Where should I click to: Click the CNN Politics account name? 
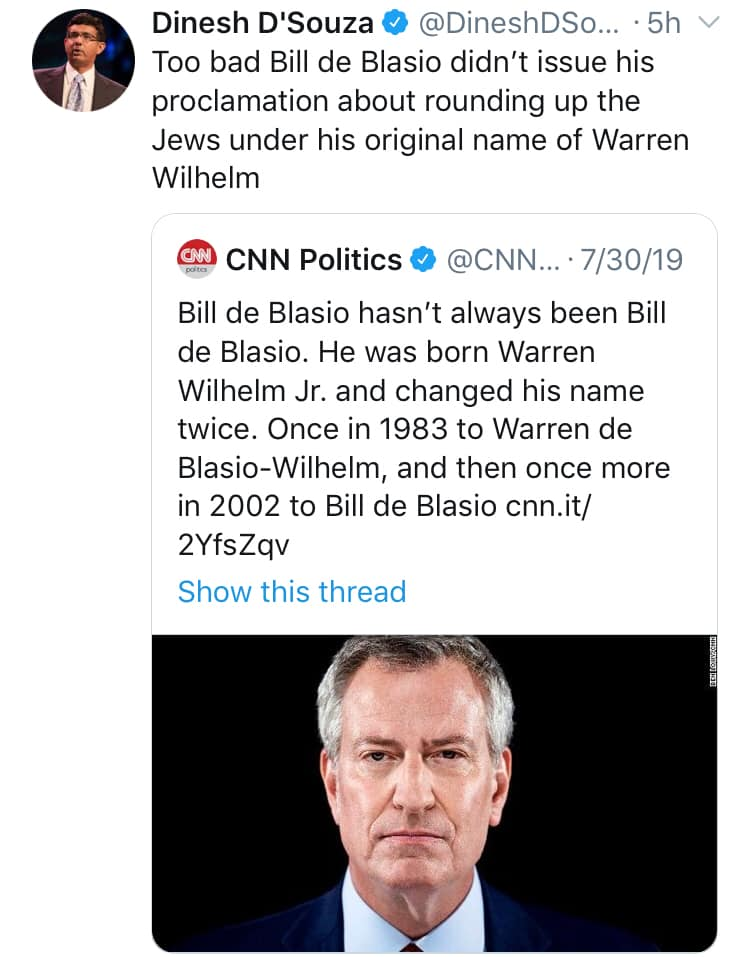[x=314, y=260]
